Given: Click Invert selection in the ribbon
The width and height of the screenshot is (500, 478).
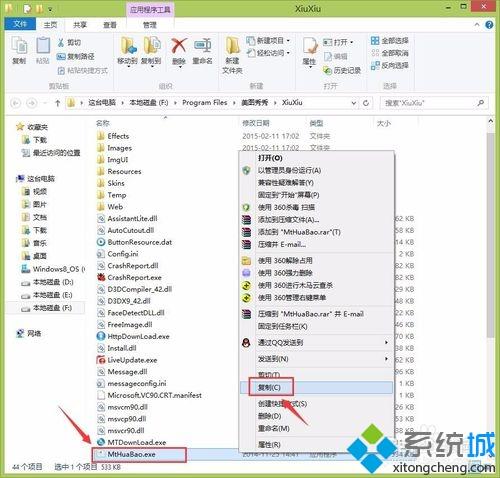Looking at the screenshot, I should click(390, 65).
